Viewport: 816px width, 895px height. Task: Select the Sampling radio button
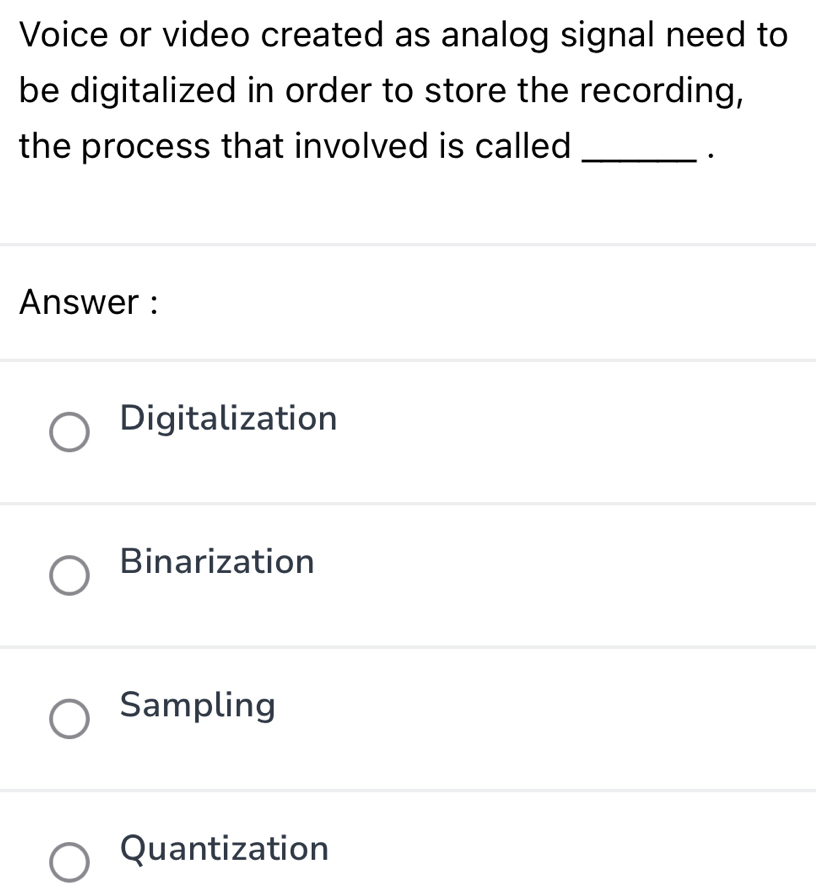tap(69, 719)
